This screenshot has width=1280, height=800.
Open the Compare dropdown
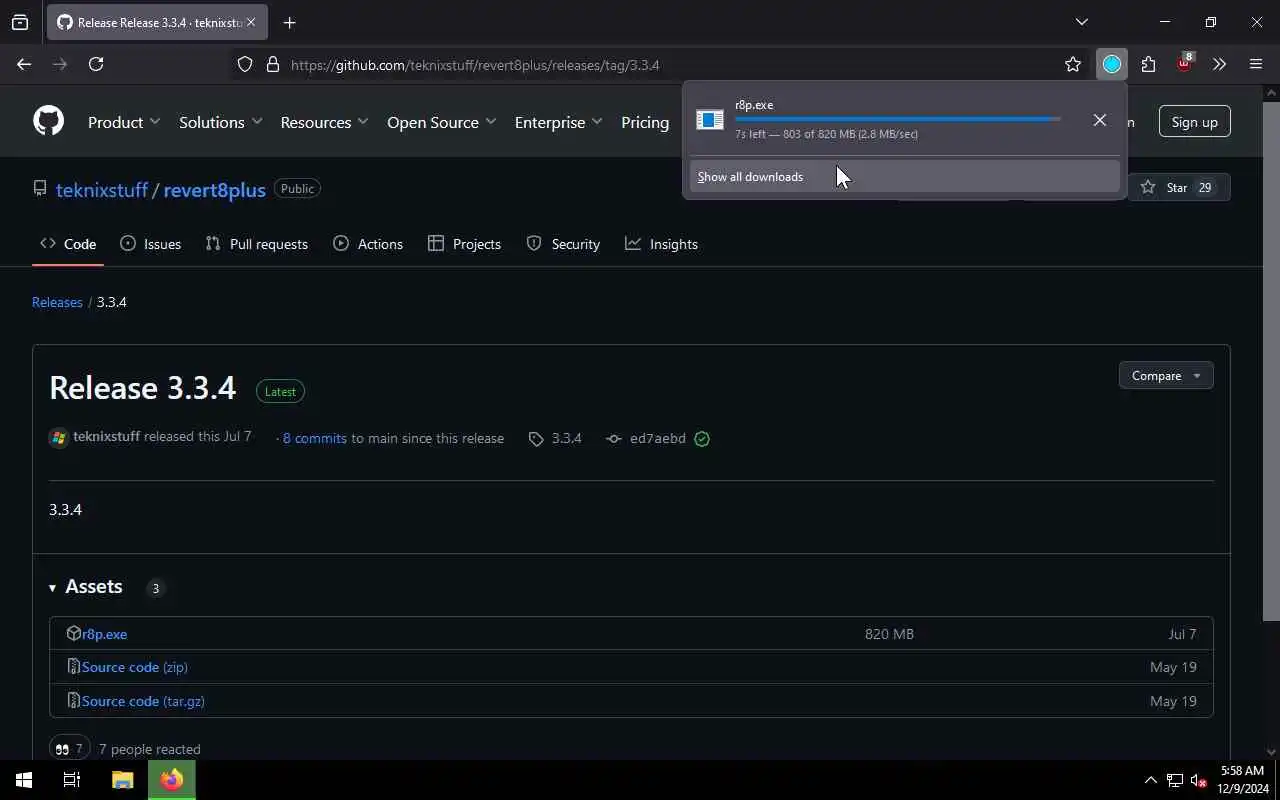click(1166, 376)
